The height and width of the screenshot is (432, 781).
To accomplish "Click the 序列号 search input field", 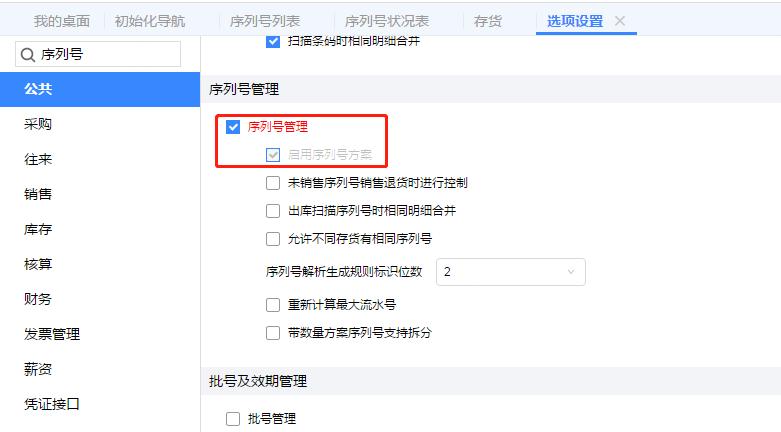I will click(105, 56).
